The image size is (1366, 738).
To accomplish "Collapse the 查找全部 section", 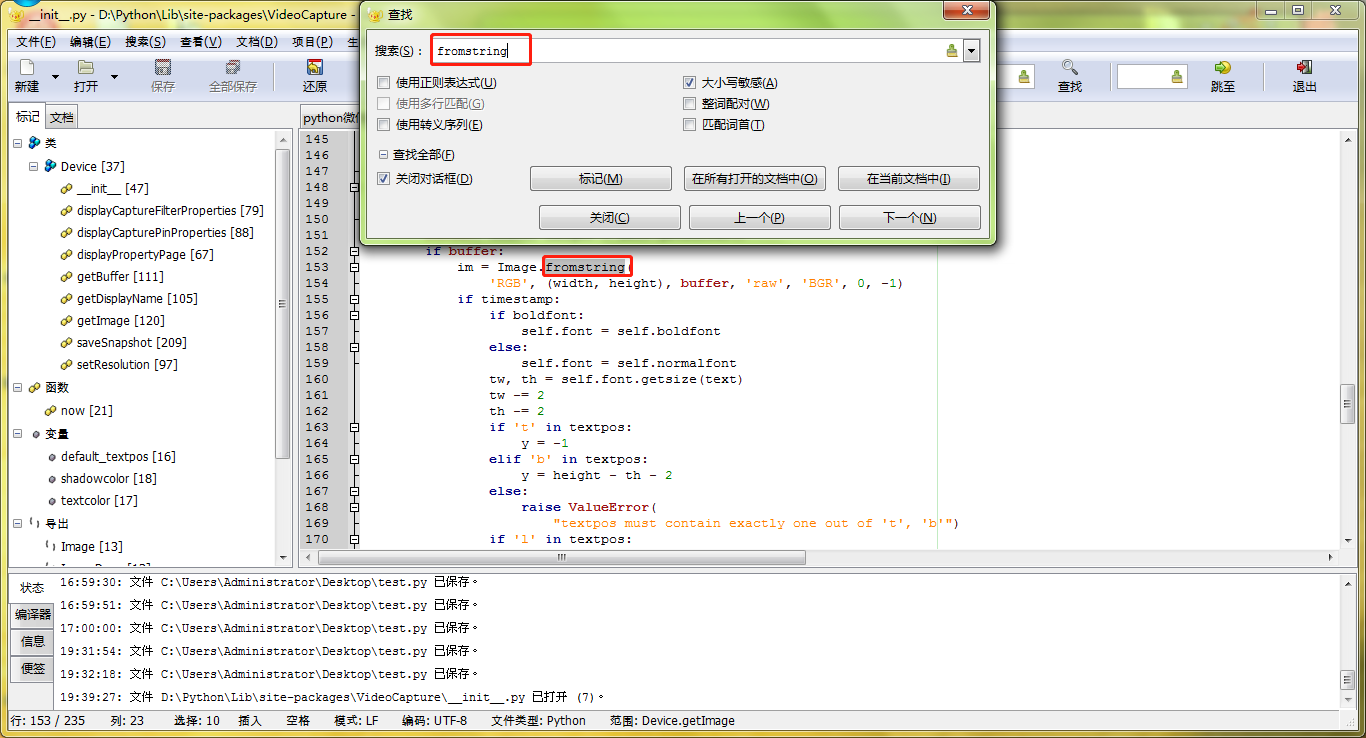I will click(384, 155).
